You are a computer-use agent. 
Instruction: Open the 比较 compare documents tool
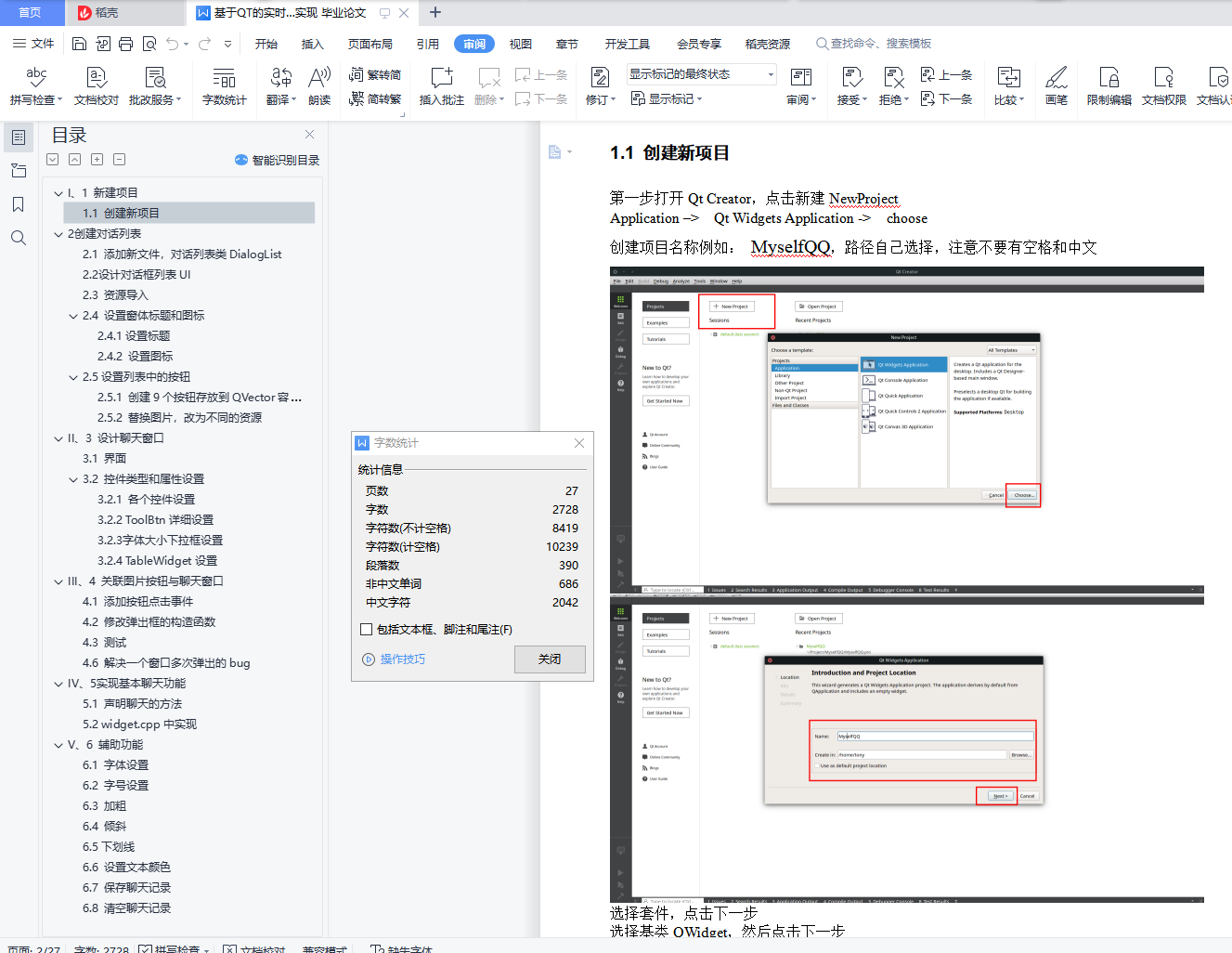click(1009, 85)
